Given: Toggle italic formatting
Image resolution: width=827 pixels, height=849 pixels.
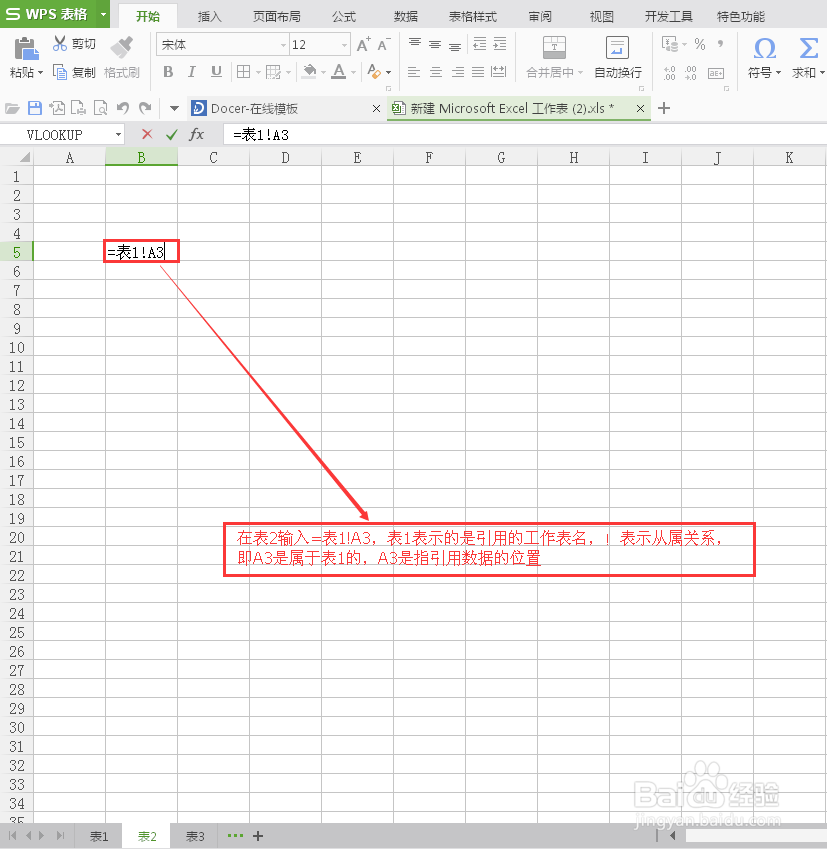Looking at the screenshot, I should tap(191, 72).
